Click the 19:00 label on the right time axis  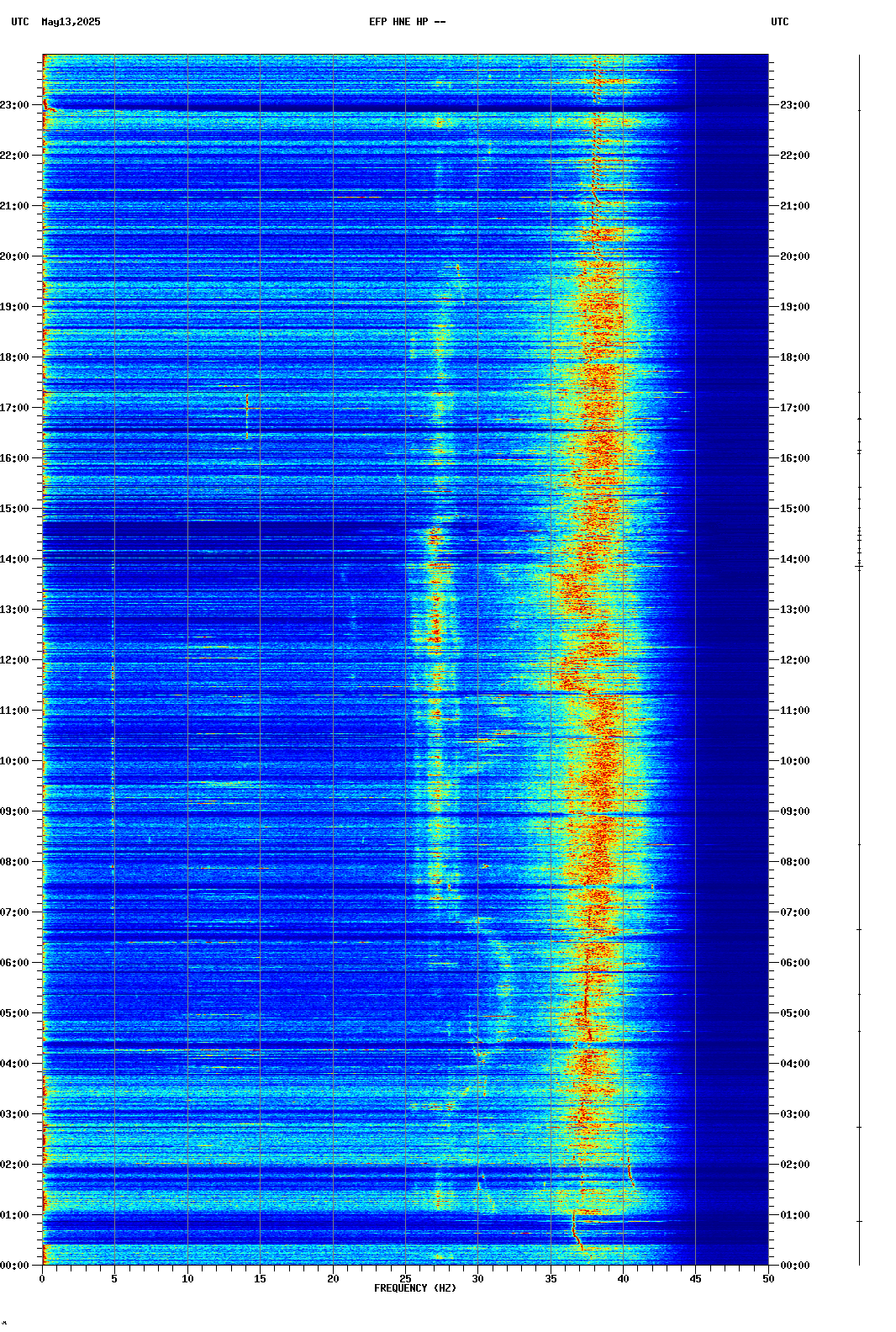pyautogui.click(x=795, y=307)
